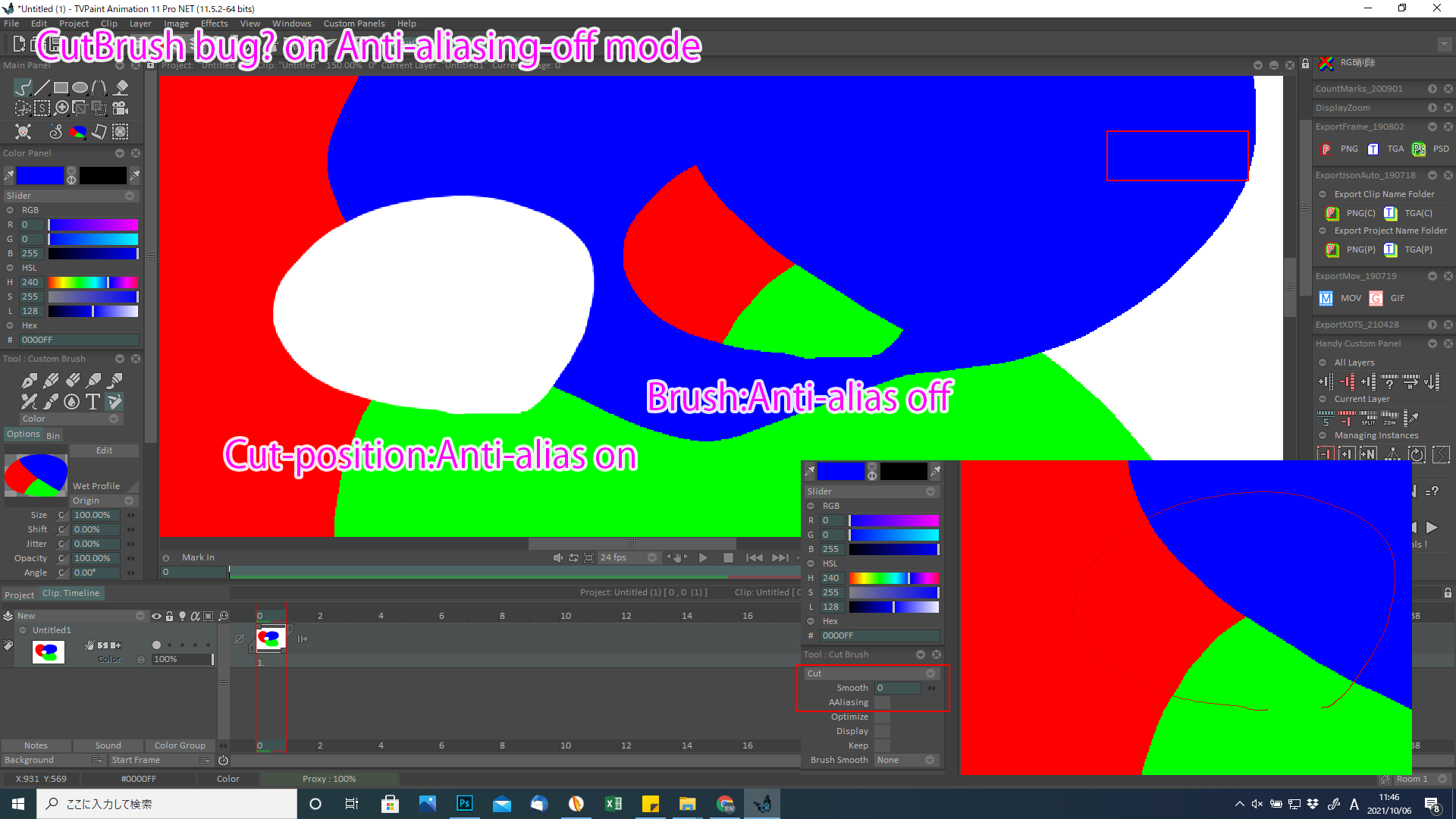
Task: Click the JOIN current layer icon
Action: tap(1390, 418)
